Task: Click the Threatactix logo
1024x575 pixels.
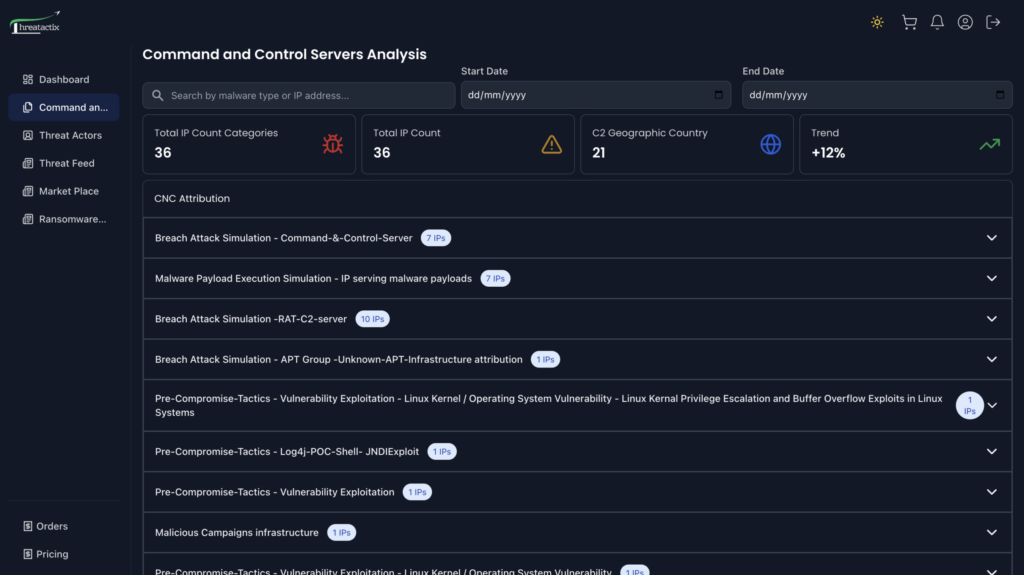Action: (36, 24)
